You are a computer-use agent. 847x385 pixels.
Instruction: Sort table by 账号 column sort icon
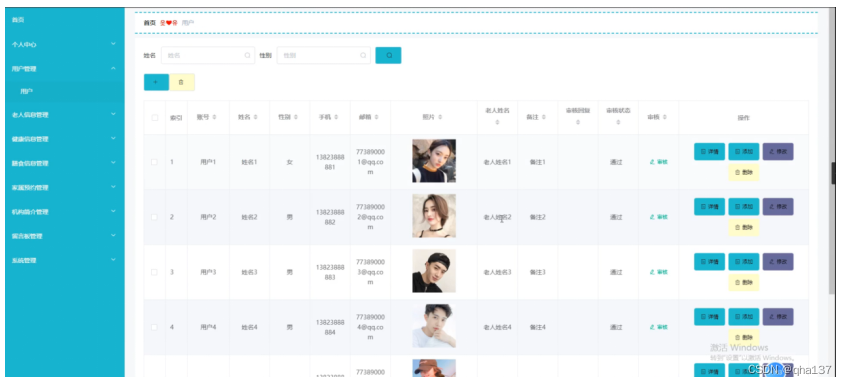[x=214, y=117]
